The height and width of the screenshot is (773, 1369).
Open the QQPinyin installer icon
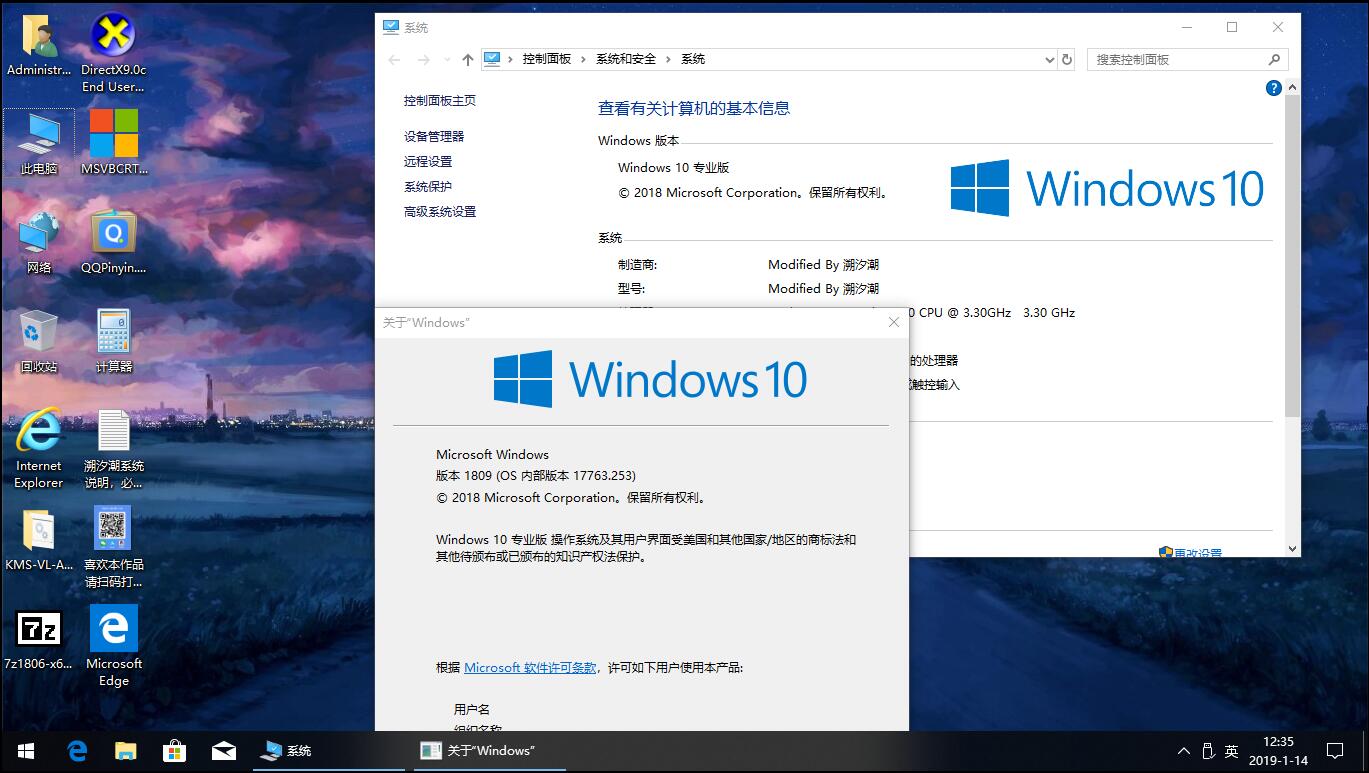pyautogui.click(x=113, y=243)
